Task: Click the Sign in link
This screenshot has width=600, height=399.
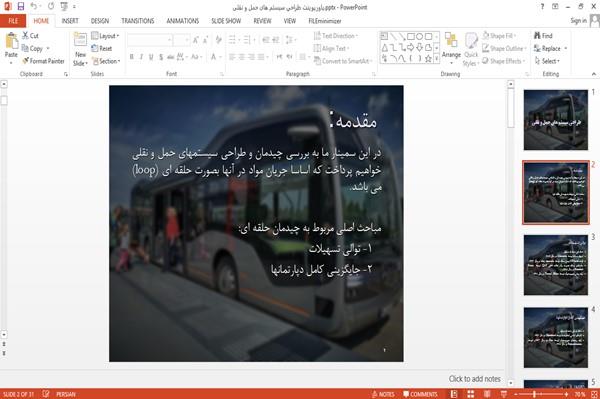Action: tap(578, 21)
